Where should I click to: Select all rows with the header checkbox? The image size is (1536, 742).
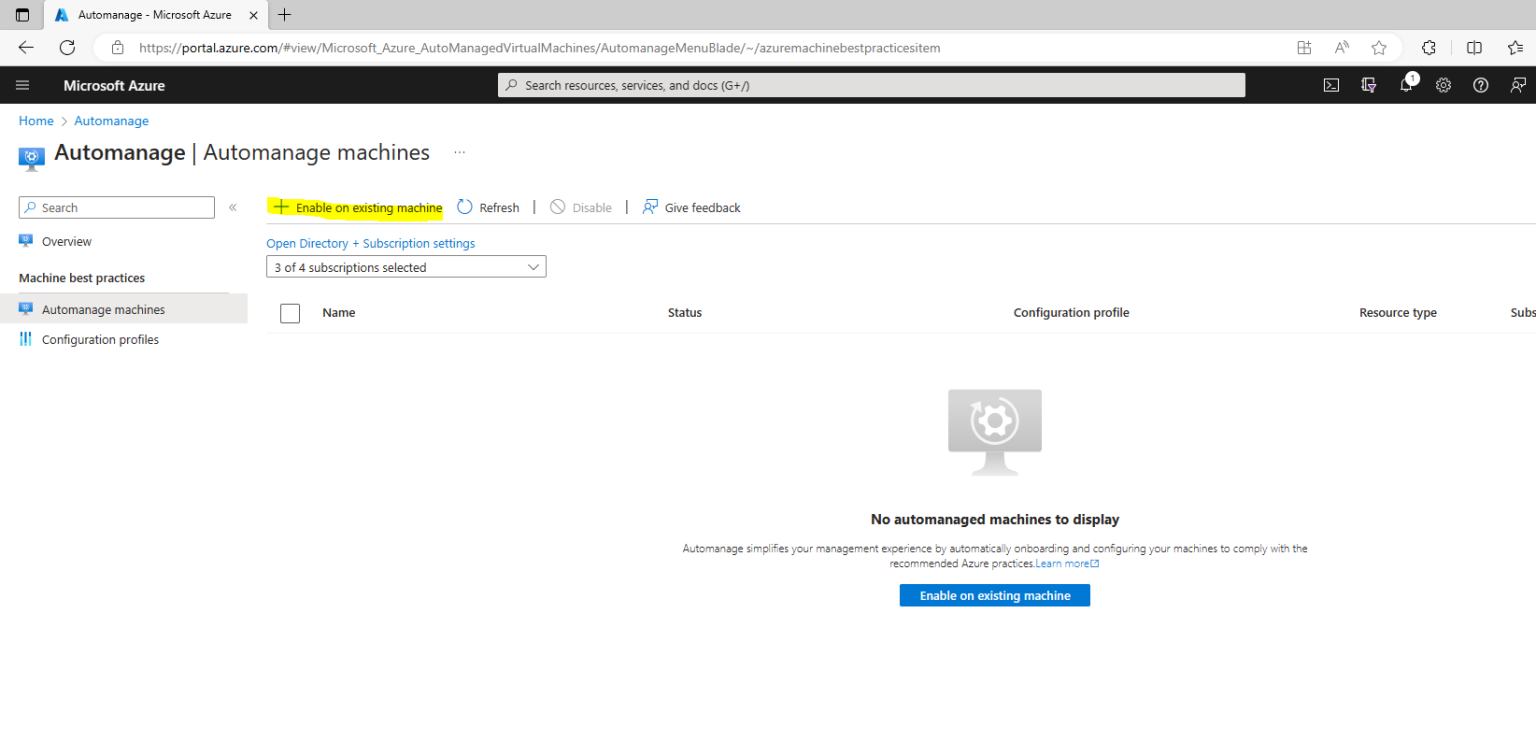pos(289,312)
